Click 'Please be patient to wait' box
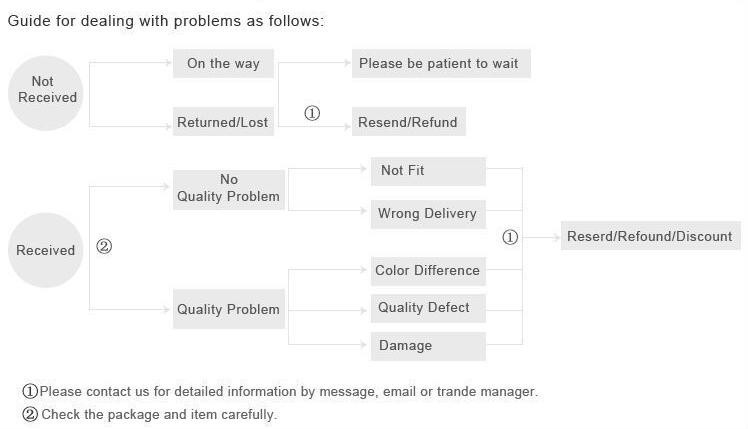Image resolution: width=748 pixels, height=429 pixels. pyautogui.click(x=439, y=64)
